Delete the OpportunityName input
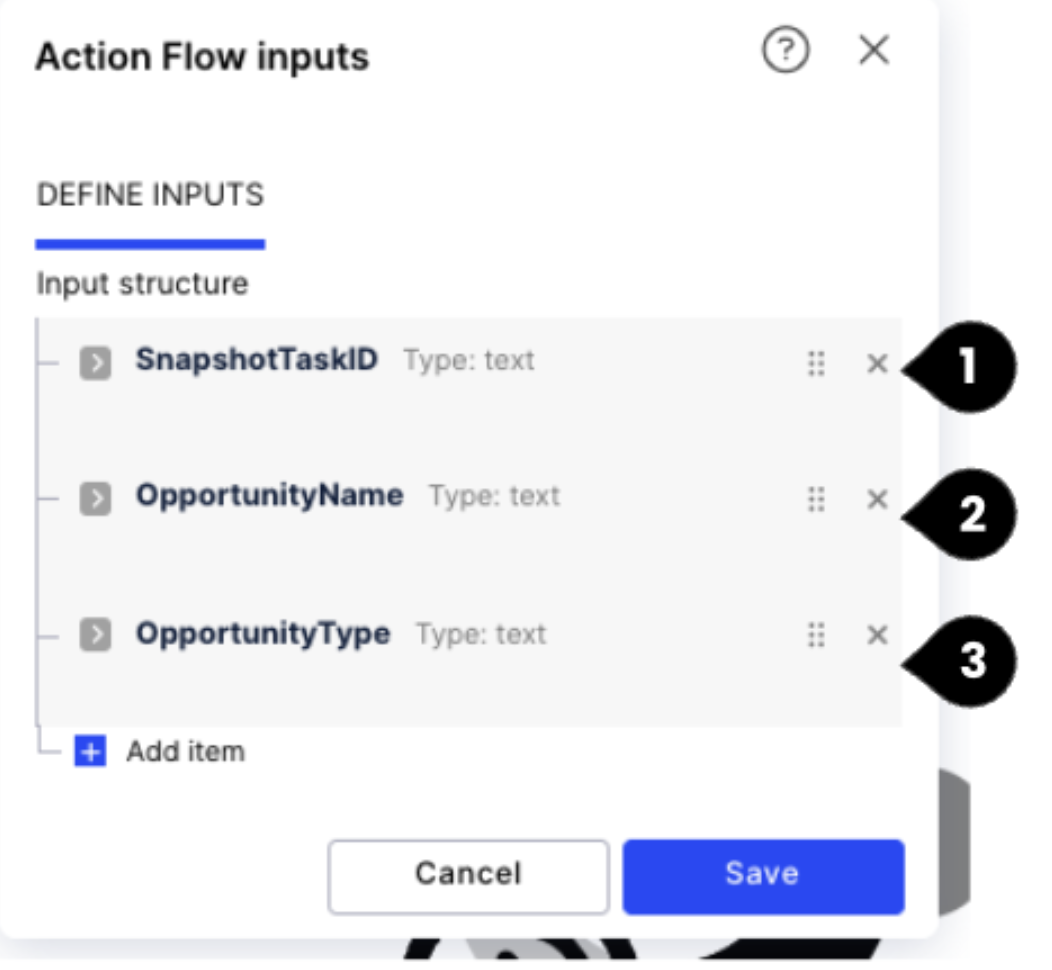Viewport: 1052px width, 970px height. click(877, 499)
